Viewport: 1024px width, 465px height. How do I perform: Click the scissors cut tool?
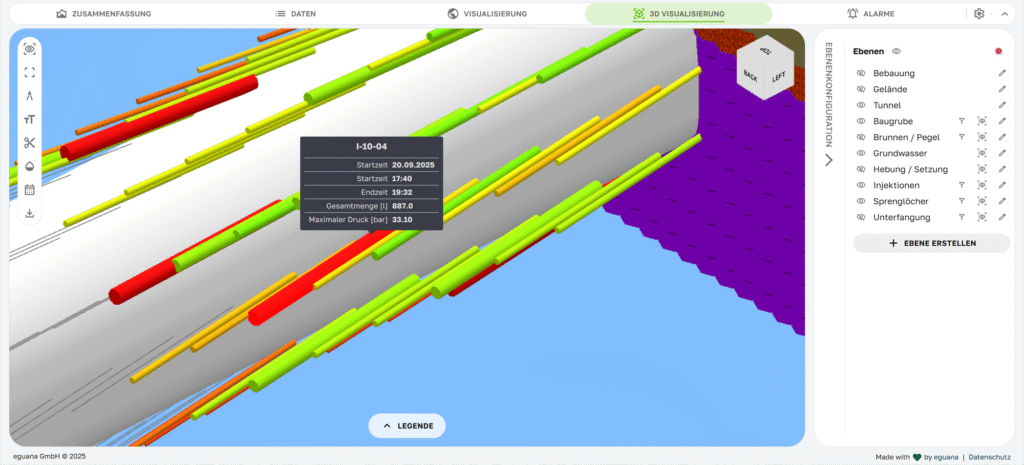29,143
